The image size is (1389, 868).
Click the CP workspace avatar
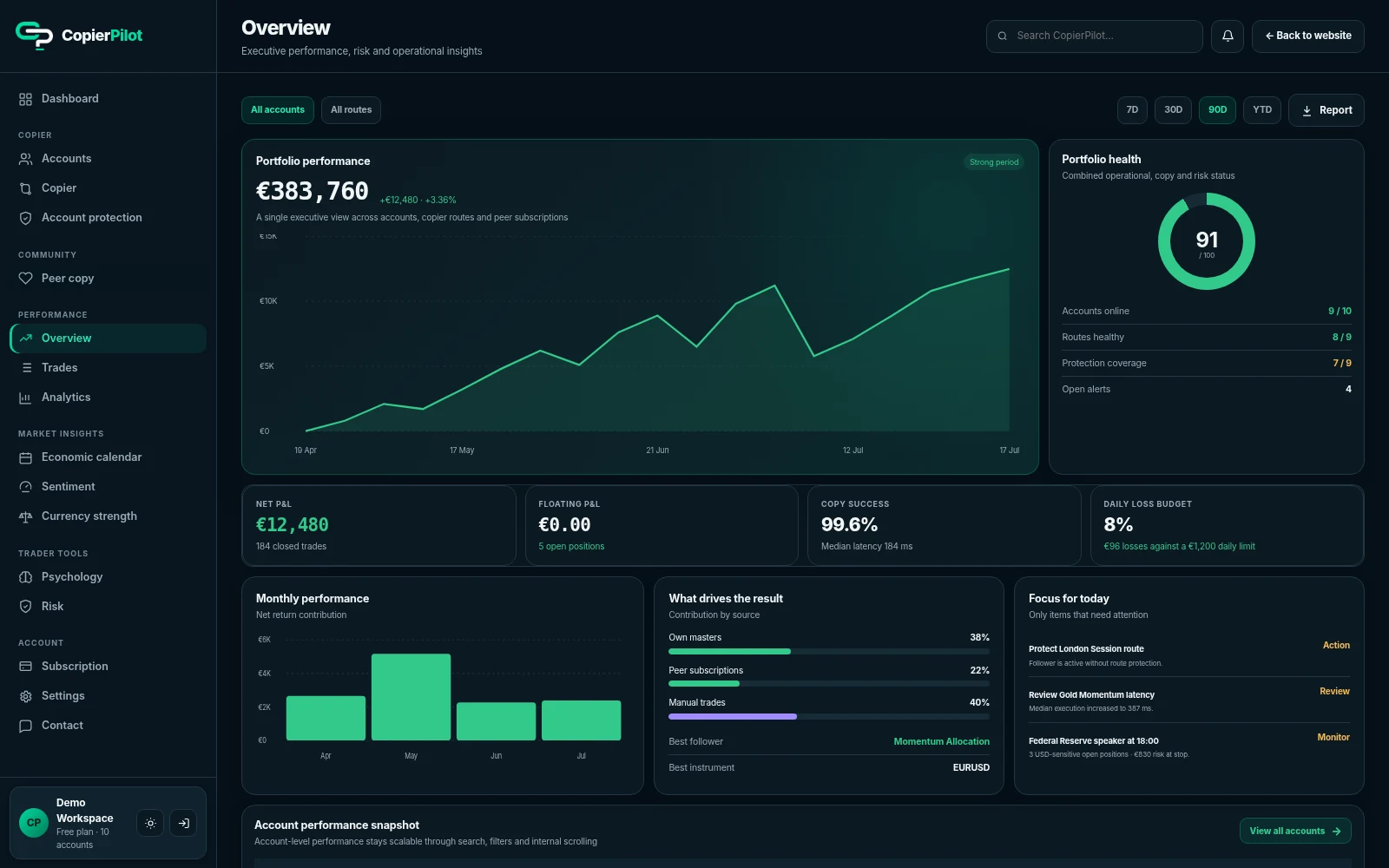(34, 823)
